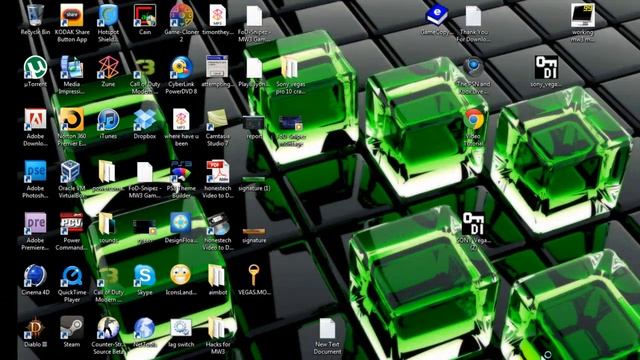The image size is (640, 360).
Task: Select the green video file
Action: click(145, 227)
